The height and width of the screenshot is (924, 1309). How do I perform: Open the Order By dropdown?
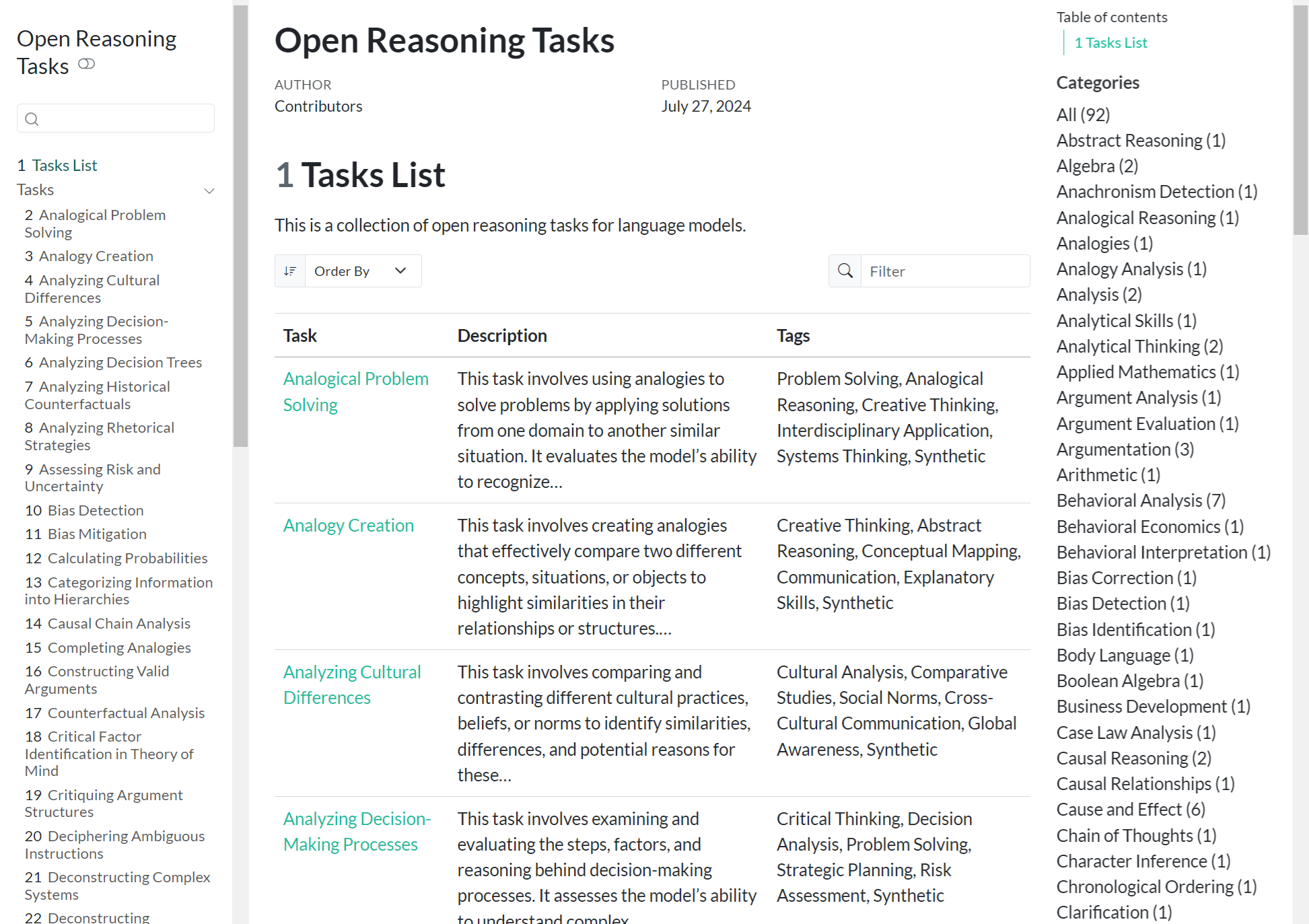pos(363,271)
